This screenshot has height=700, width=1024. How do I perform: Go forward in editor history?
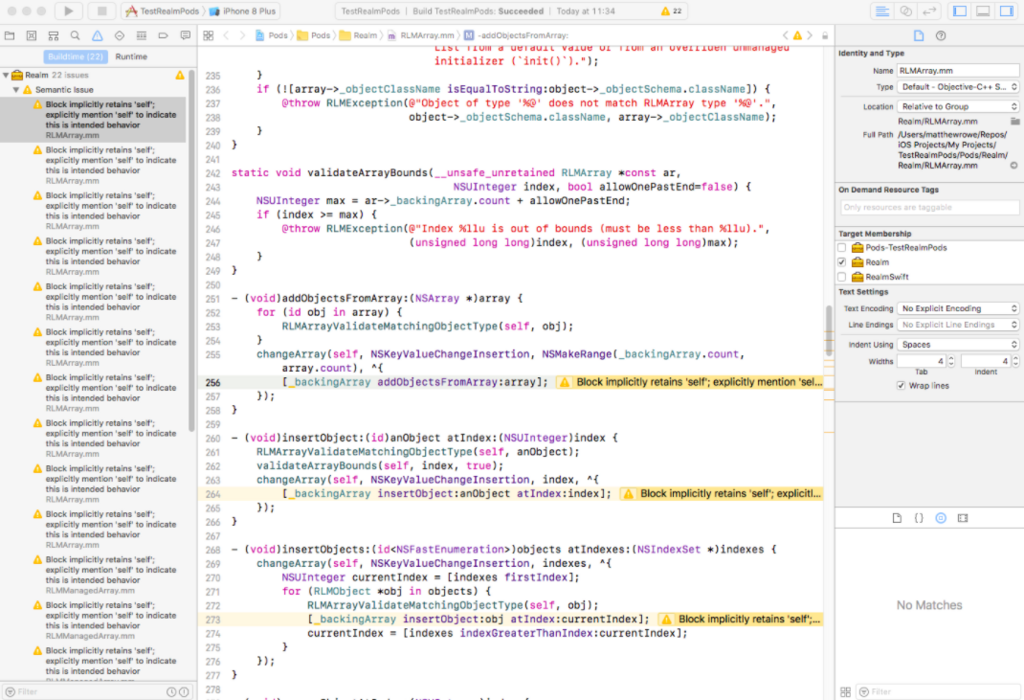click(242, 36)
